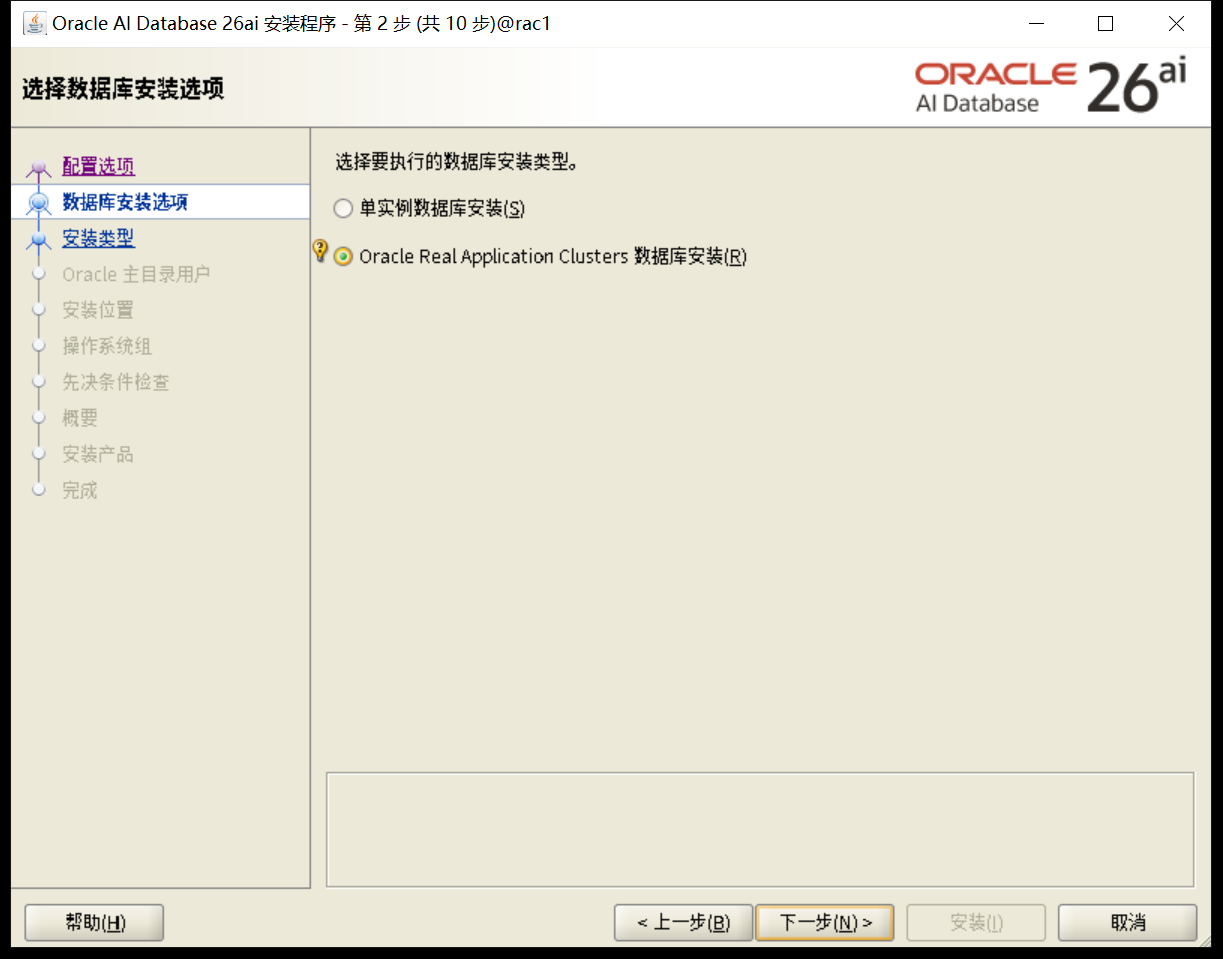
Task: Click the empty message box at the bottom
Action: pyautogui.click(x=760, y=829)
